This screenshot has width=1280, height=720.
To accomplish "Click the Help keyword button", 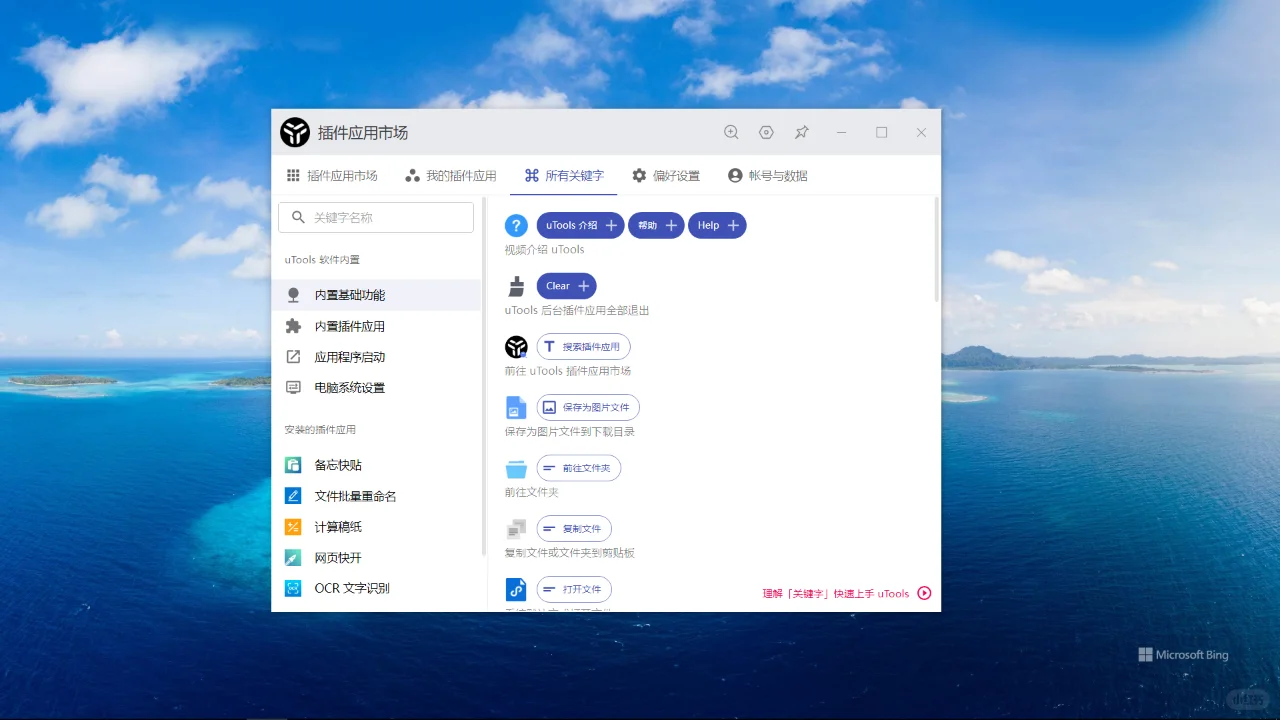I will [717, 225].
